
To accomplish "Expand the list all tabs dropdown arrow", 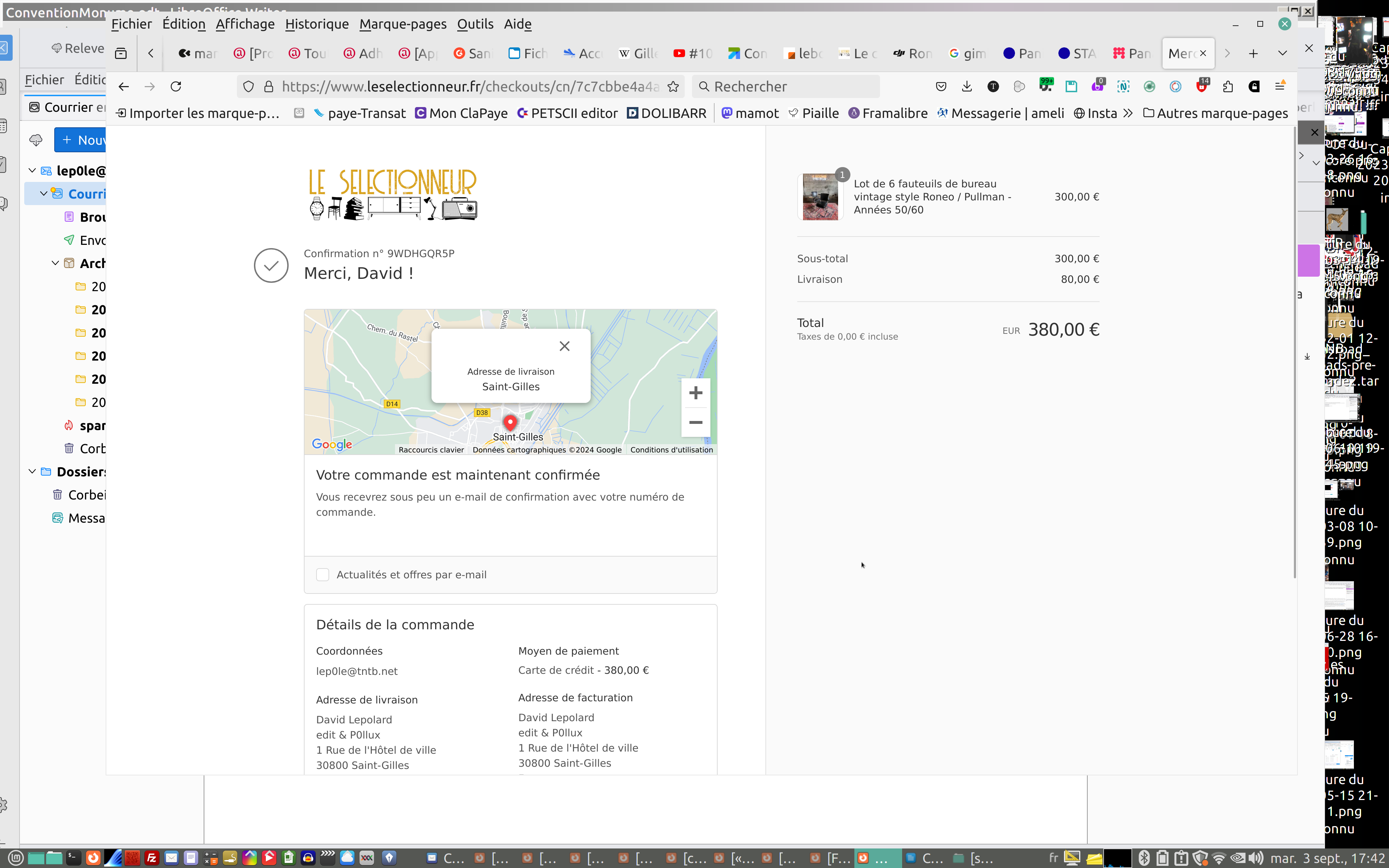I will pos(1282,54).
